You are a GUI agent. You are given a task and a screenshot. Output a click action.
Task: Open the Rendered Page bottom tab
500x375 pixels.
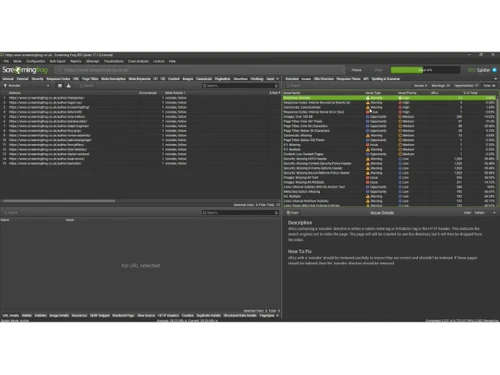pyautogui.click(x=123, y=315)
